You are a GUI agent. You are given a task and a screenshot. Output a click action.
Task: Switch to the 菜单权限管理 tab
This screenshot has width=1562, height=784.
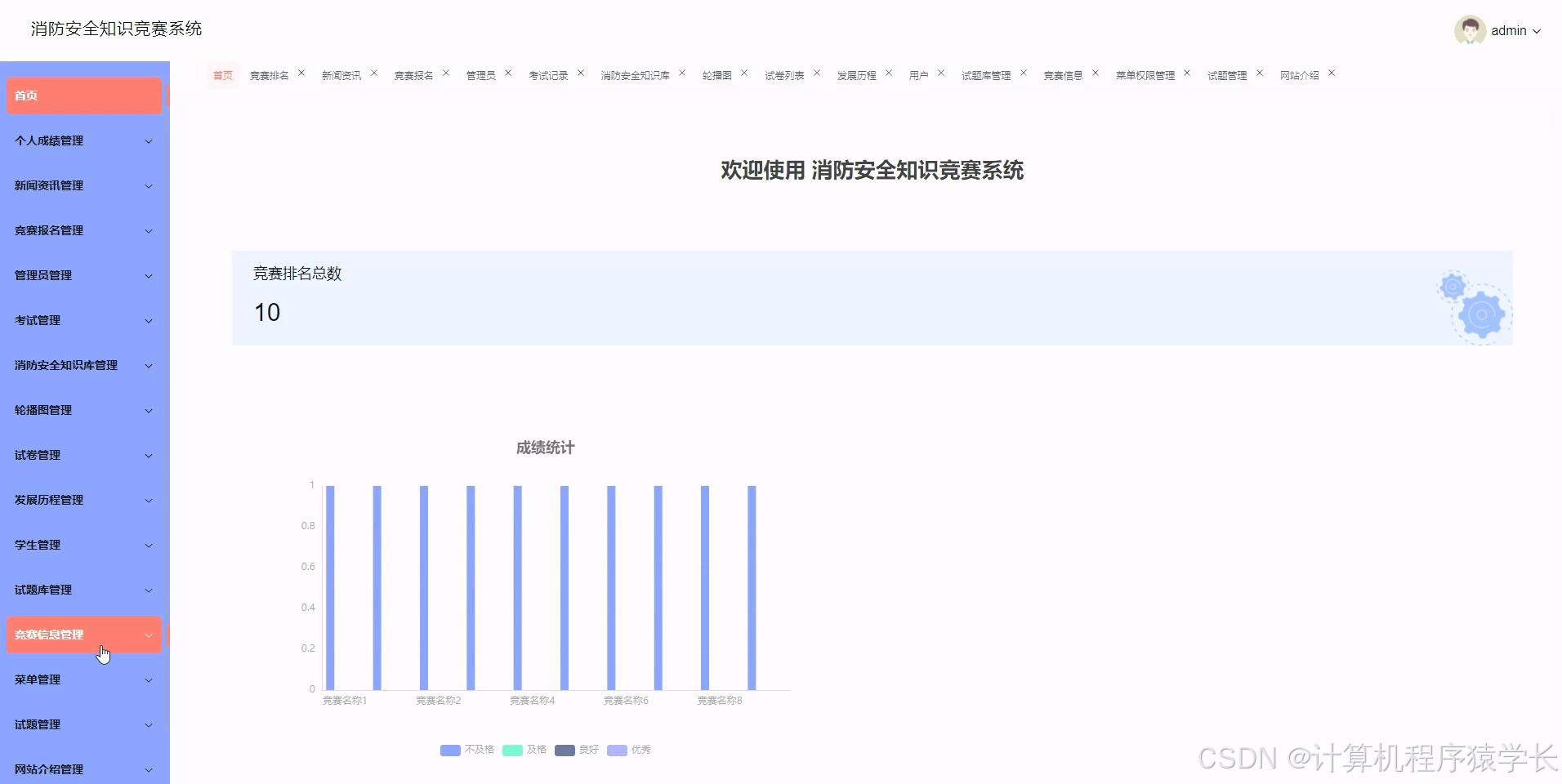click(1145, 75)
